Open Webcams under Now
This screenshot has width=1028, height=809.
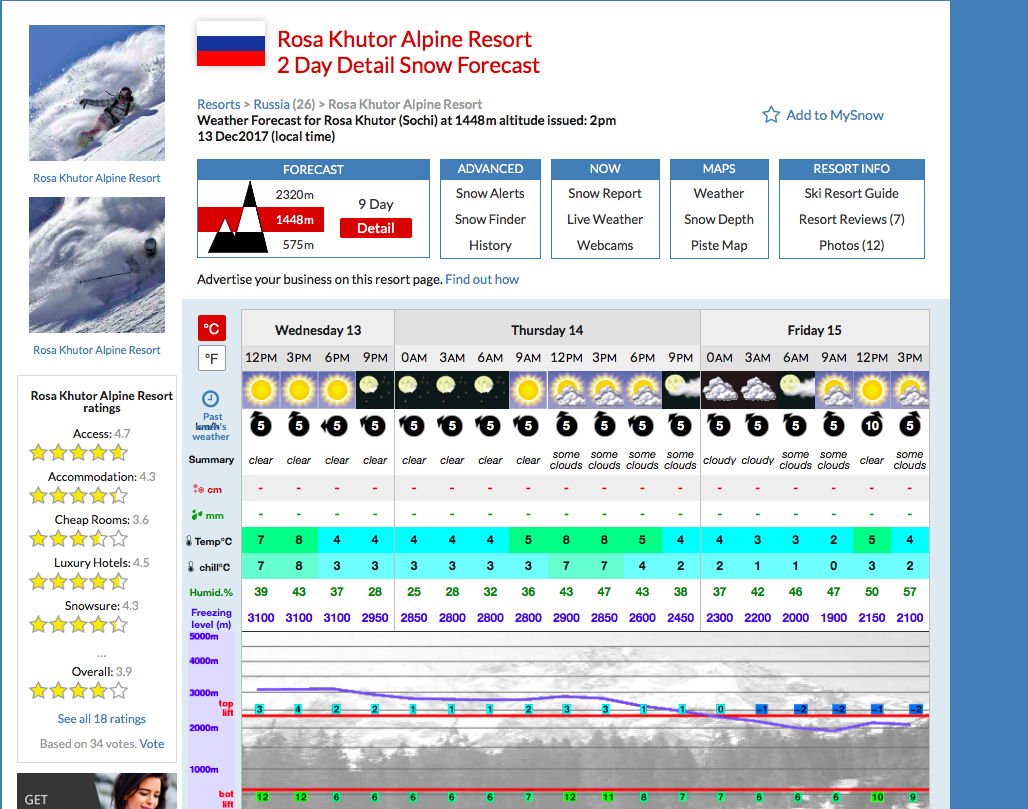pos(604,245)
